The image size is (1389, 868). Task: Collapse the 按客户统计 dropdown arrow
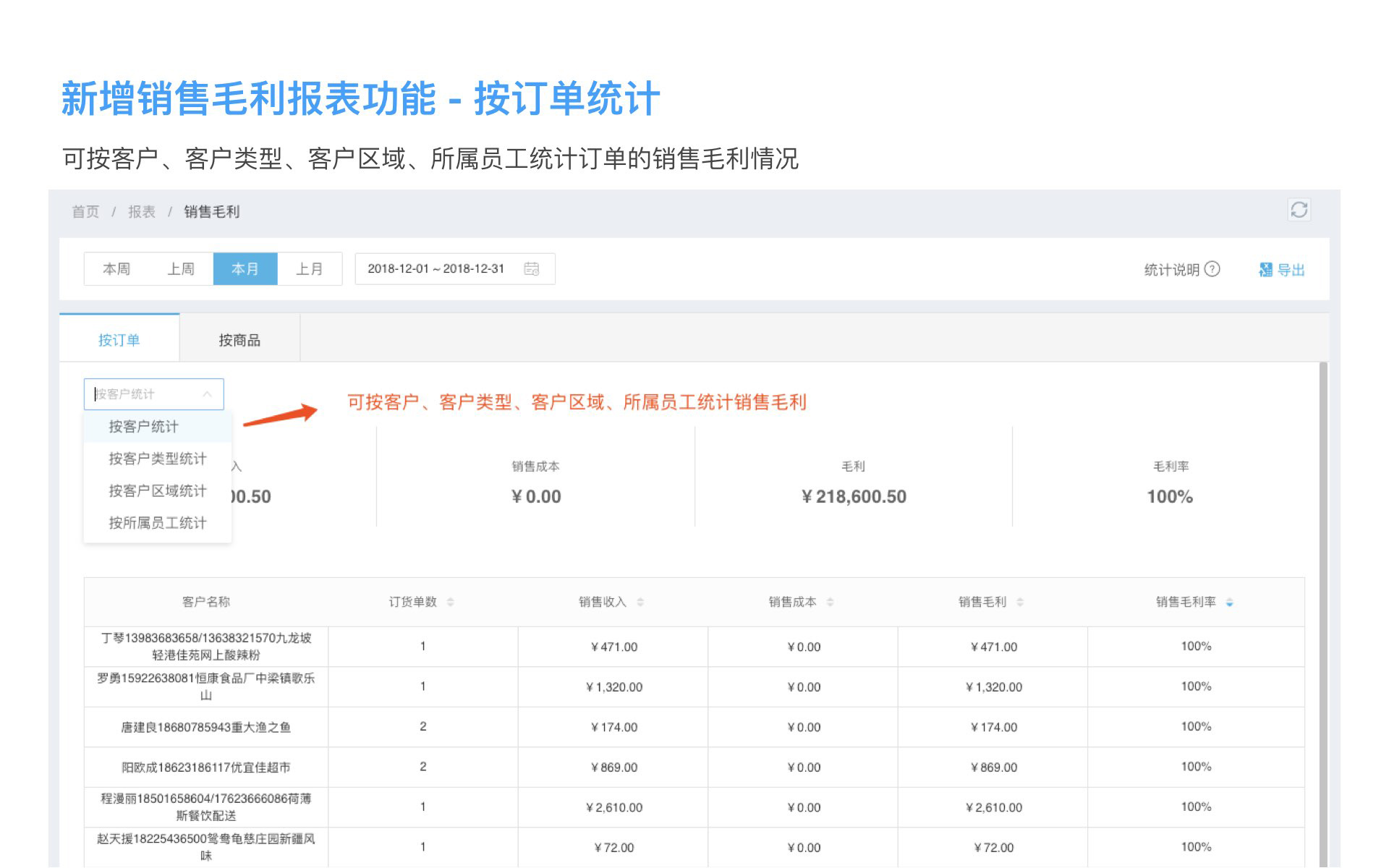tap(207, 394)
